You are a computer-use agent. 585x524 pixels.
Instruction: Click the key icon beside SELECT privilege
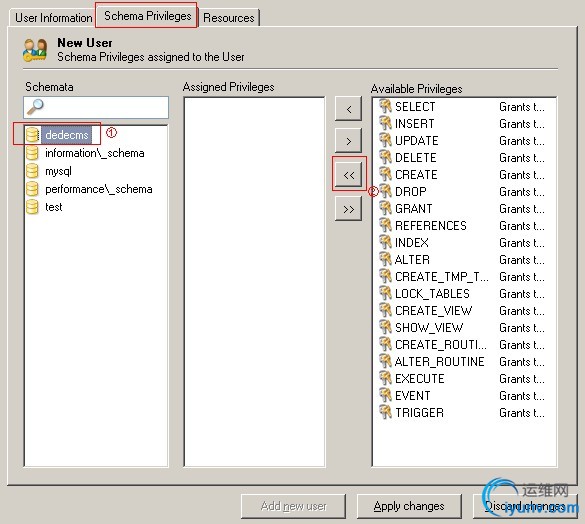385,106
